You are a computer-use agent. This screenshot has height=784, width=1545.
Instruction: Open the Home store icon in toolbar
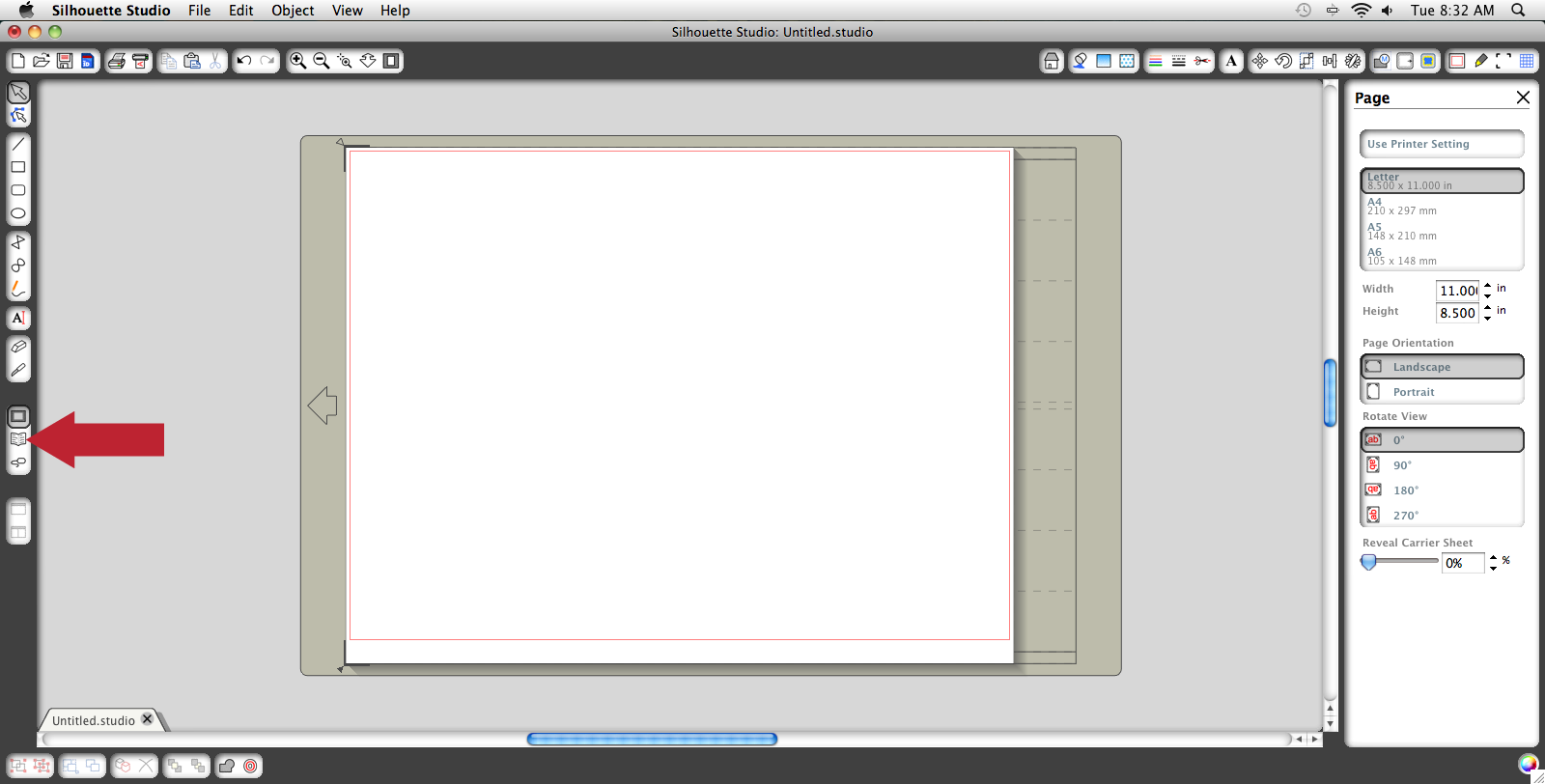pyautogui.click(x=1052, y=61)
